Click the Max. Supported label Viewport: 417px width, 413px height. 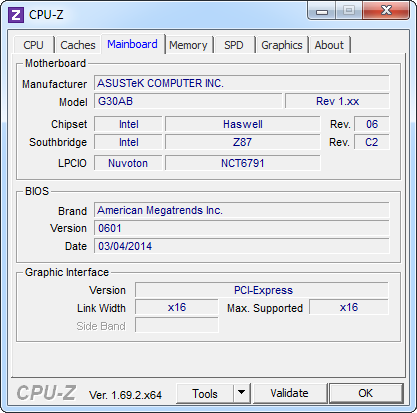[x=265, y=308]
